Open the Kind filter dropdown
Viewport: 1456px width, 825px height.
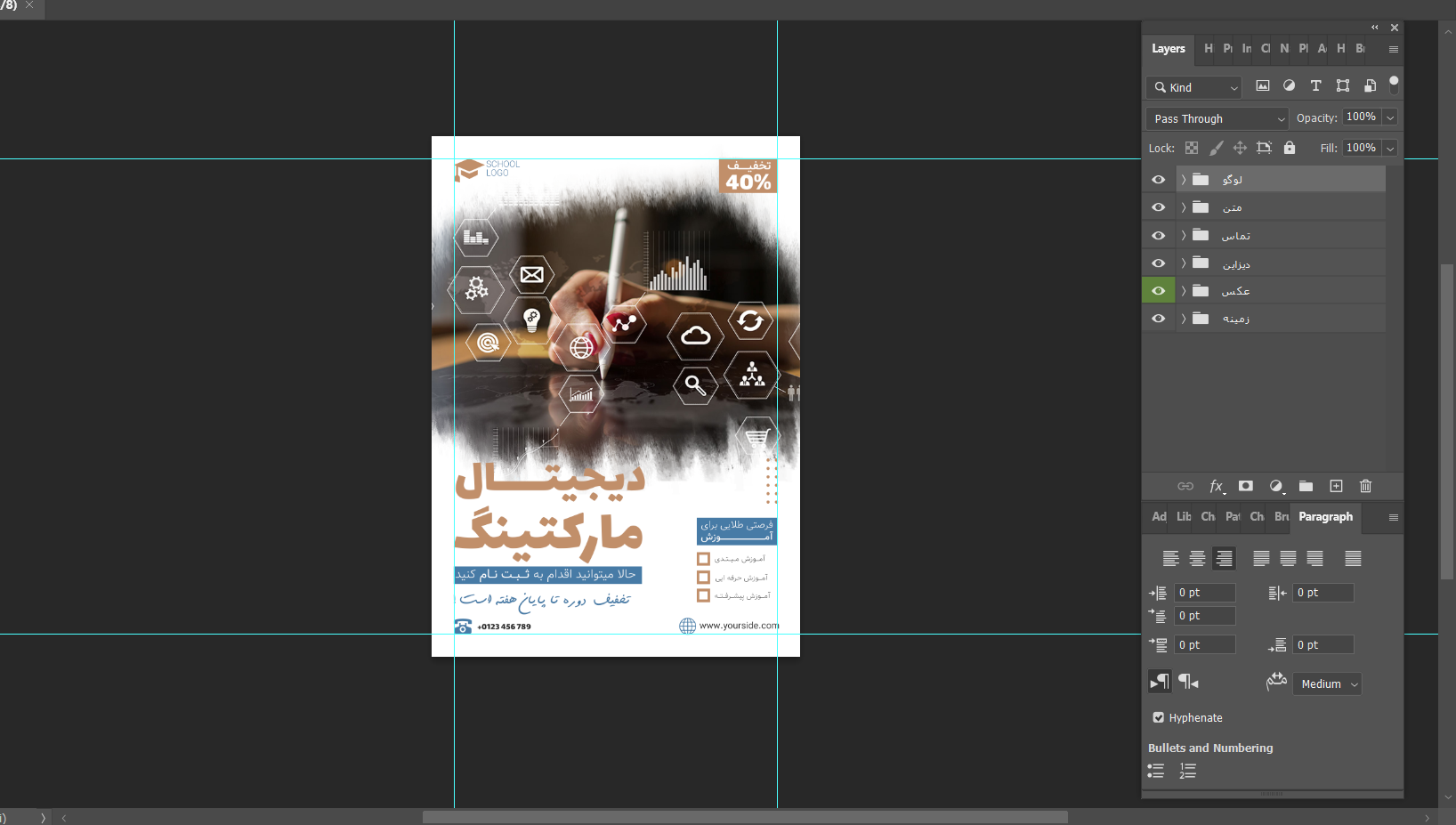pos(1193,87)
